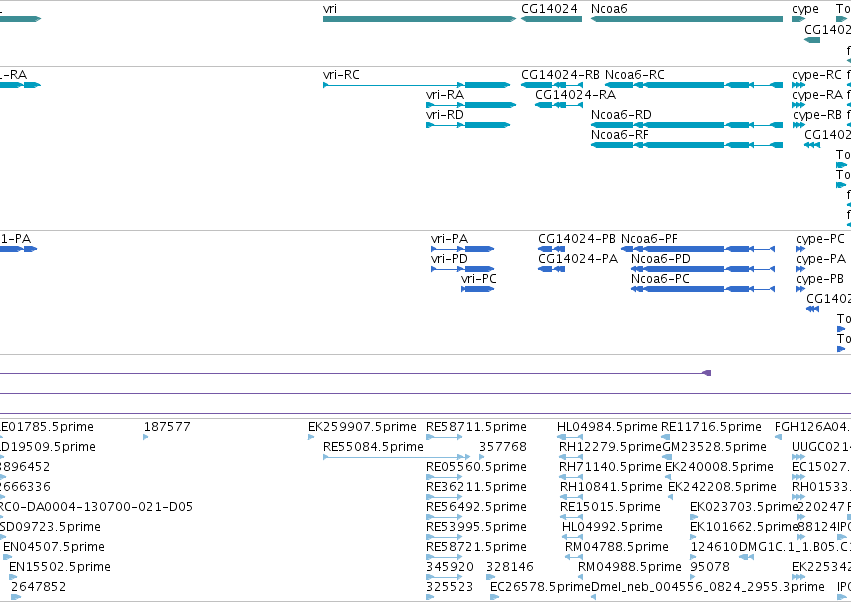Click the Ncoa6-RF transcript
This screenshot has height=602, width=851.
pos(687,145)
